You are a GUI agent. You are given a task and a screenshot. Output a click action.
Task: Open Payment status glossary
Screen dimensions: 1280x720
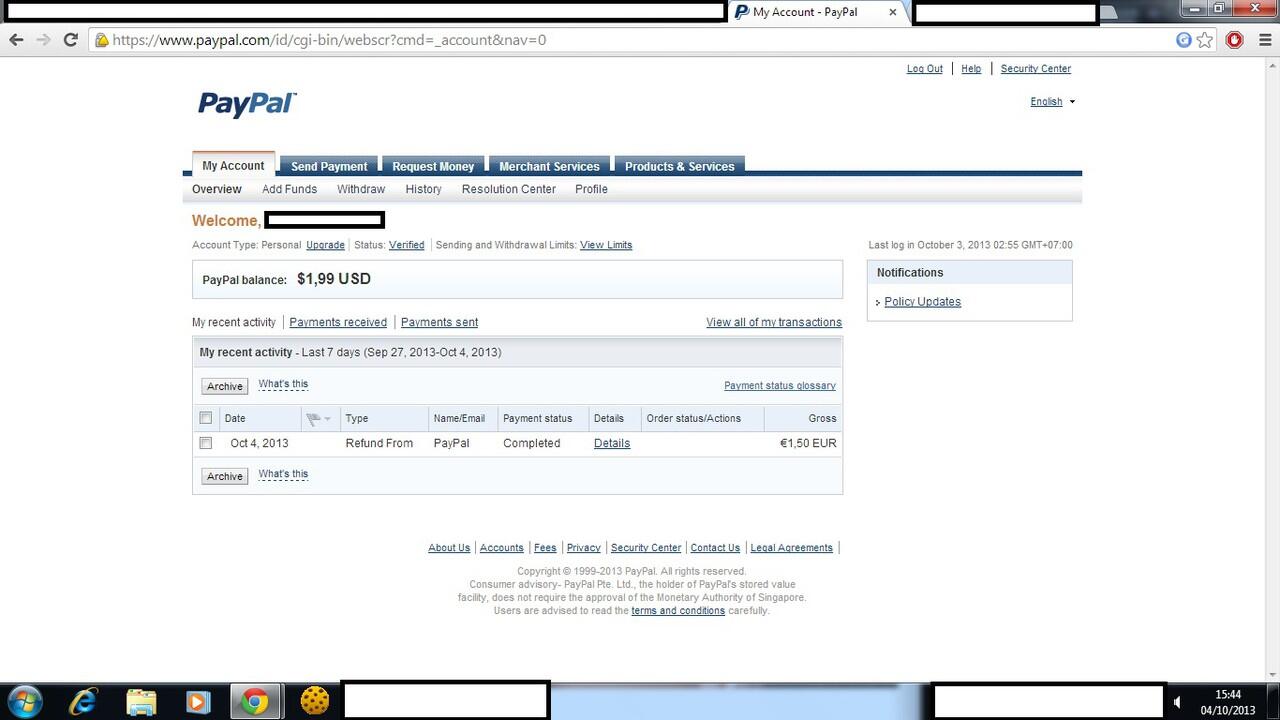780,386
